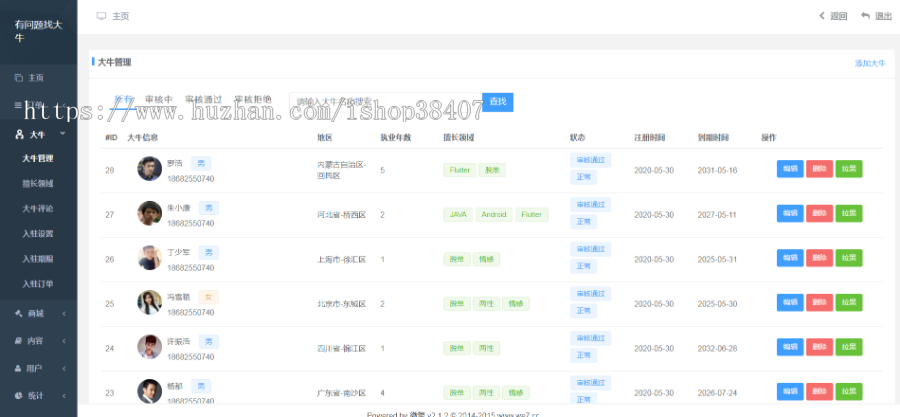Switch to the 审核拒绝 tab
Screen dimensions: 900x417
coord(253,99)
